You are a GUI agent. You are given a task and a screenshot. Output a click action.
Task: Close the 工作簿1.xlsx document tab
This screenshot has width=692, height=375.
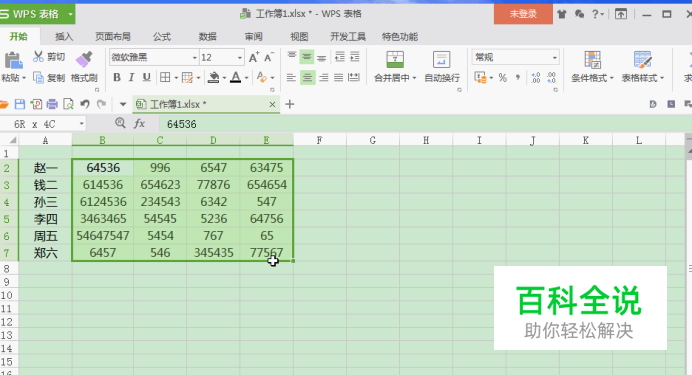pyautogui.click(x=272, y=105)
